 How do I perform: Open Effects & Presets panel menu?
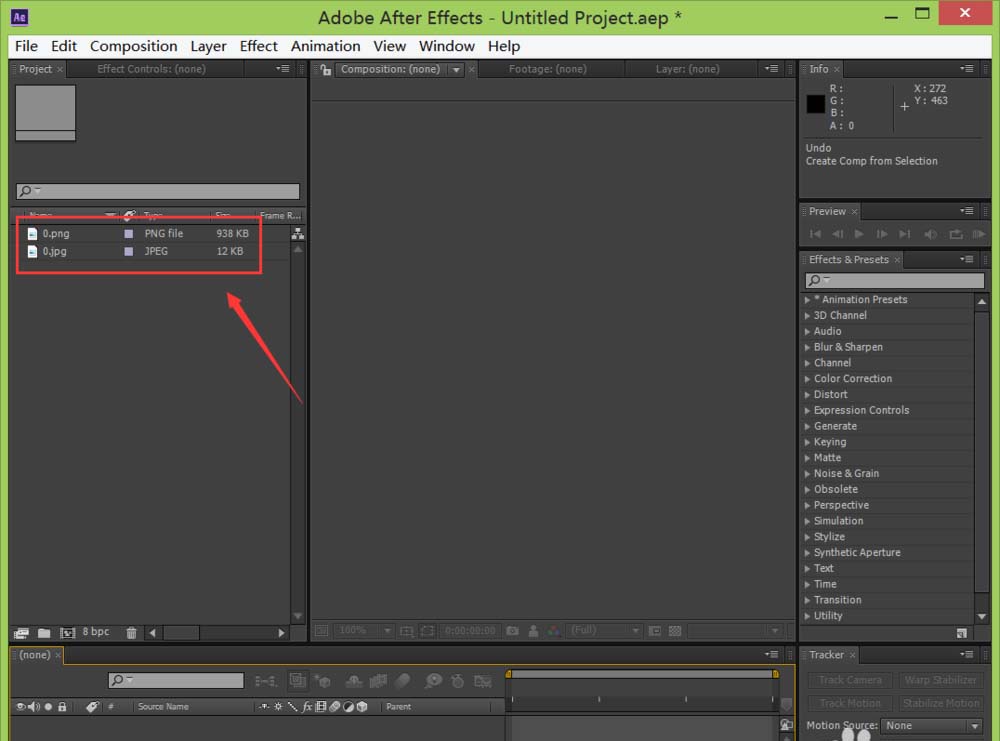(x=966, y=259)
